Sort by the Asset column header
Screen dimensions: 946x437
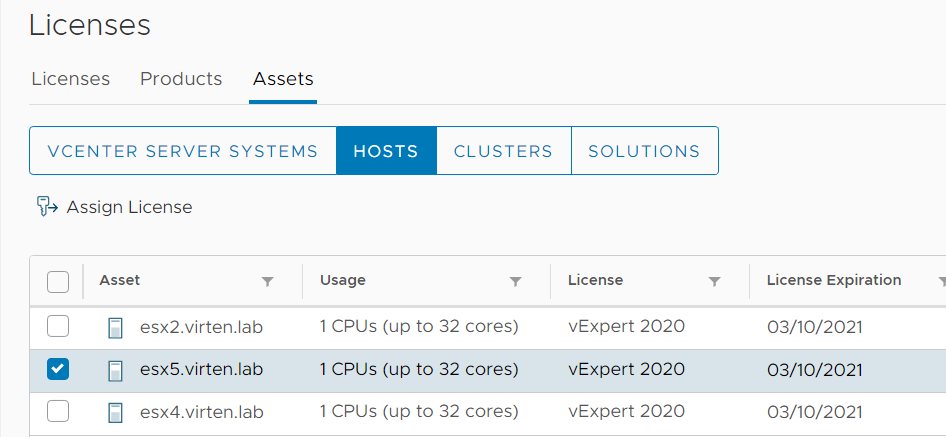click(119, 280)
